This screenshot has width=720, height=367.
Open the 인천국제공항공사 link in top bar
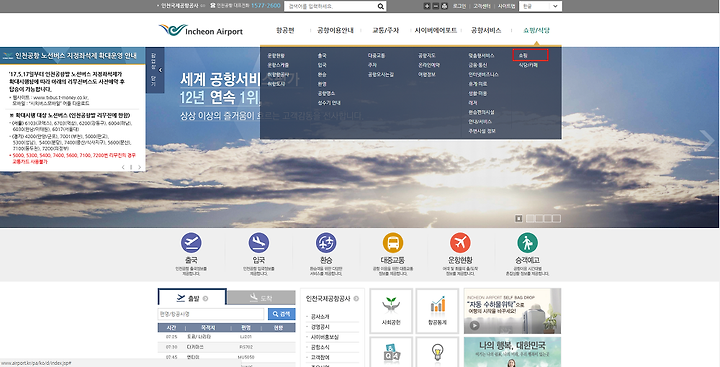click(180, 6)
